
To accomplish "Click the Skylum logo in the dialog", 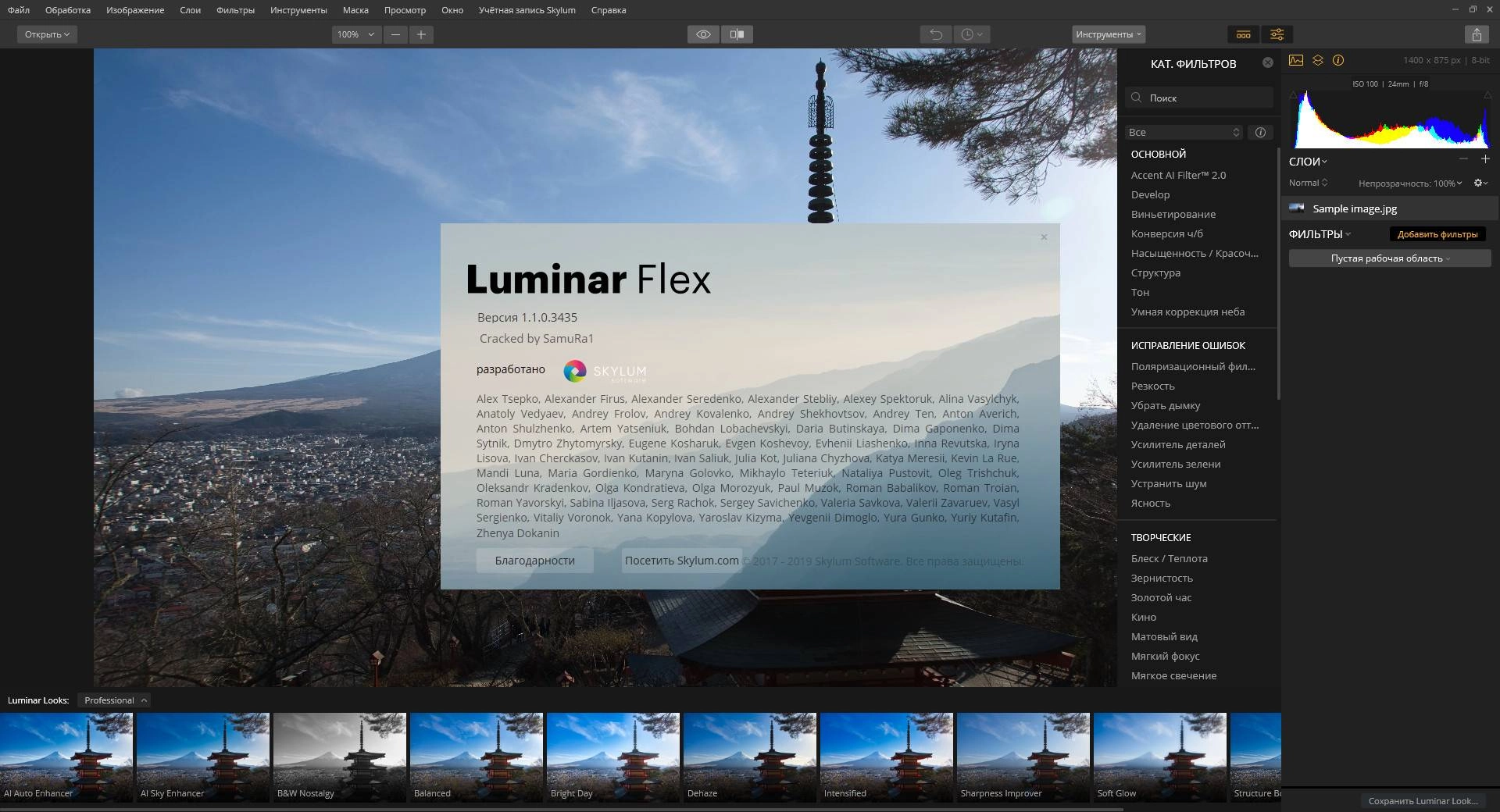I will (605, 371).
